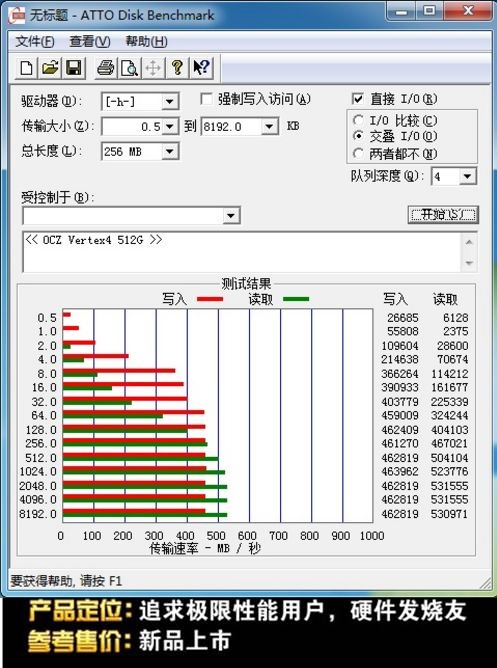Screen dimensions: 497x668
Task: Click the Print toolbar icon
Action: [105, 68]
